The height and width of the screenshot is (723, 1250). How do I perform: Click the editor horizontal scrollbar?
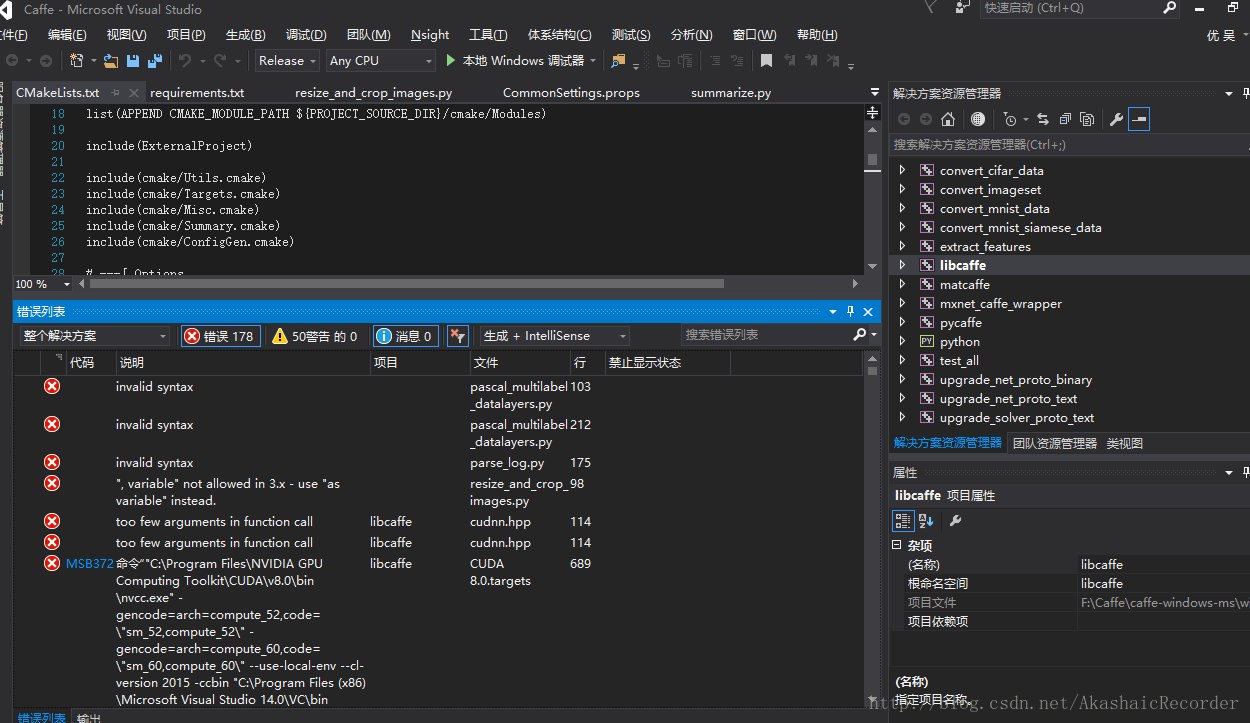(x=406, y=284)
